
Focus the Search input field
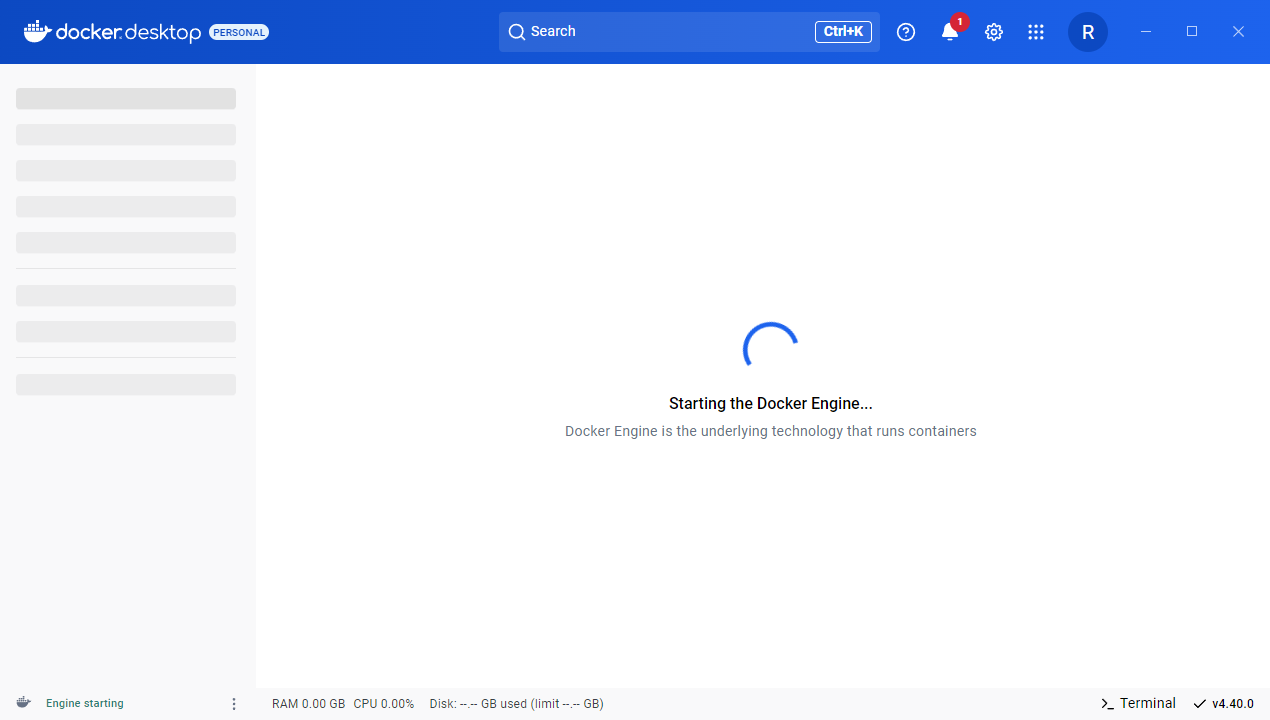(x=689, y=32)
